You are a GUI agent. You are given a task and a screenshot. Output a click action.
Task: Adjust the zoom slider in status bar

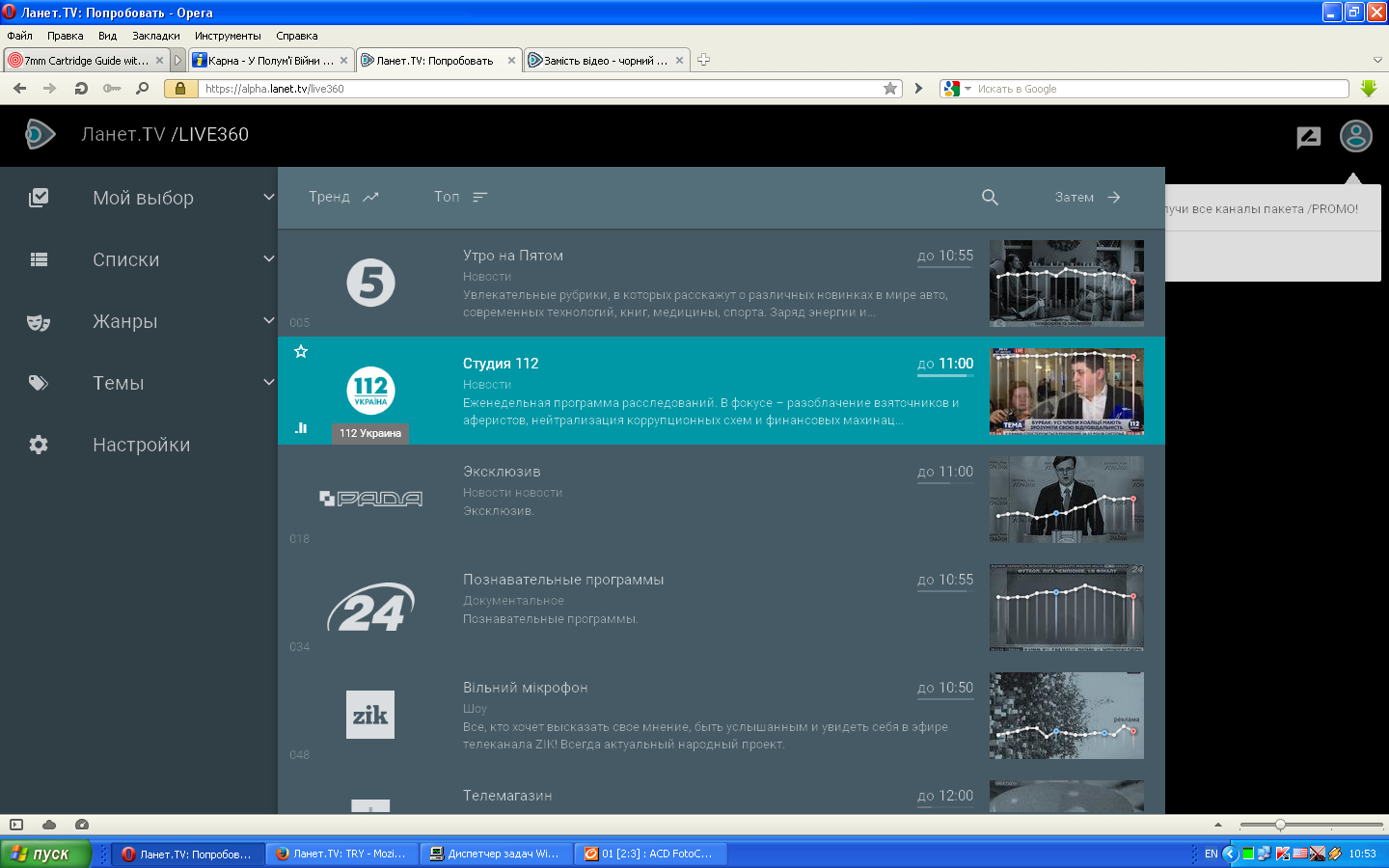tap(1280, 825)
